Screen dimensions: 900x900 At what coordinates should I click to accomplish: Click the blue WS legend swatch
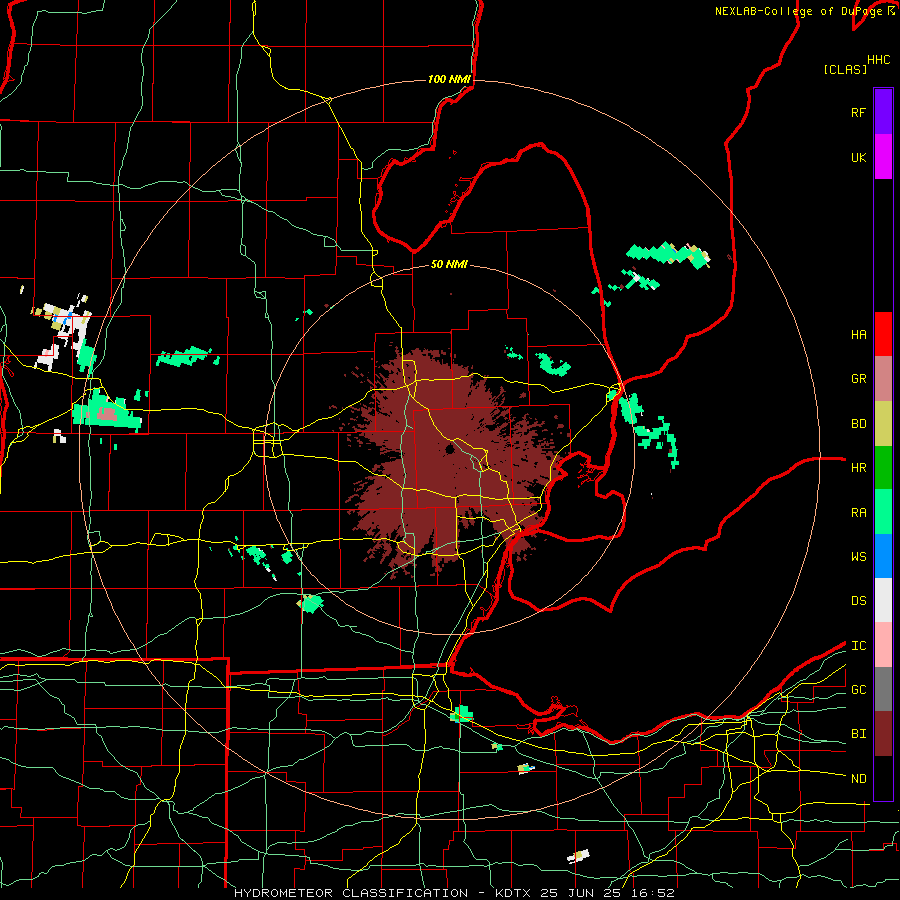click(x=883, y=556)
